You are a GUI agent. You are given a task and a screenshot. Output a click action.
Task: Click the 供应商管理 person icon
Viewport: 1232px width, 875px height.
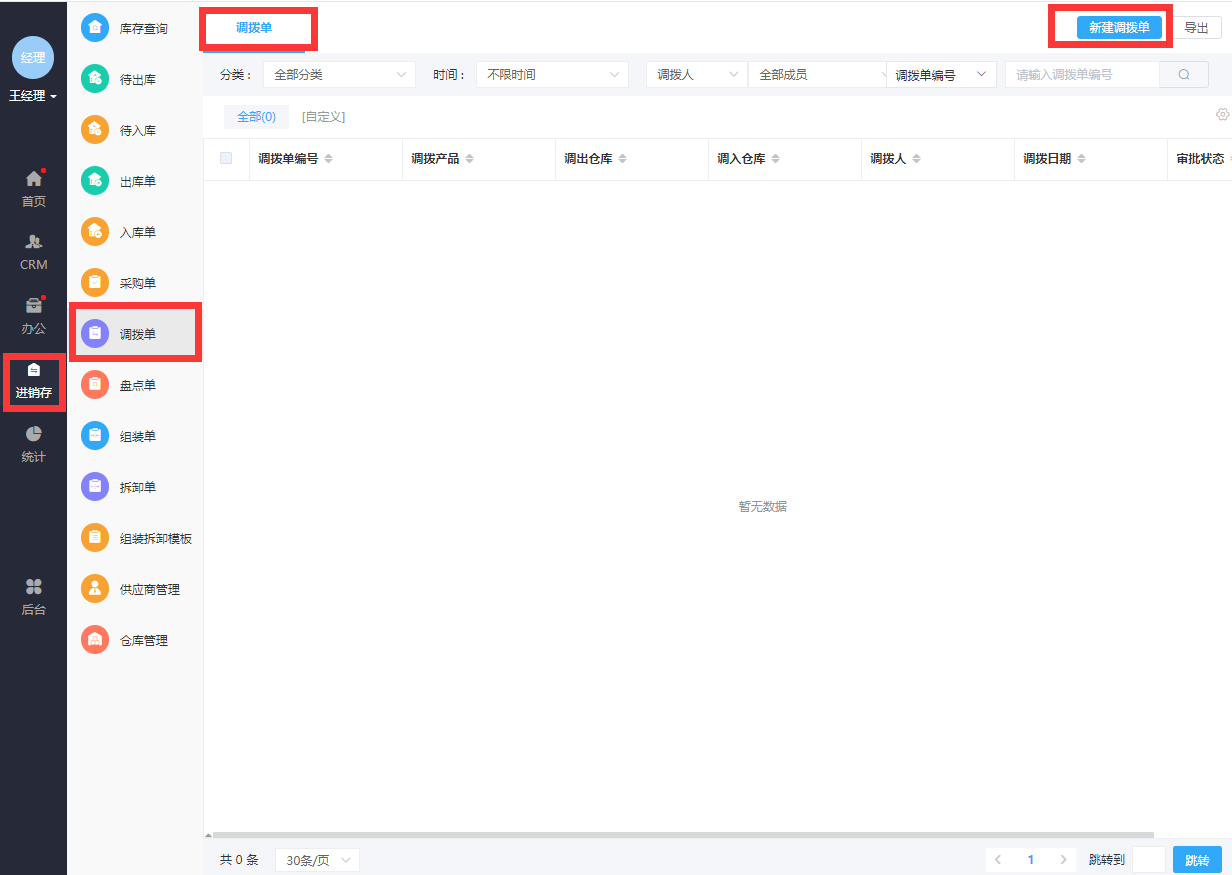[95, 589]
